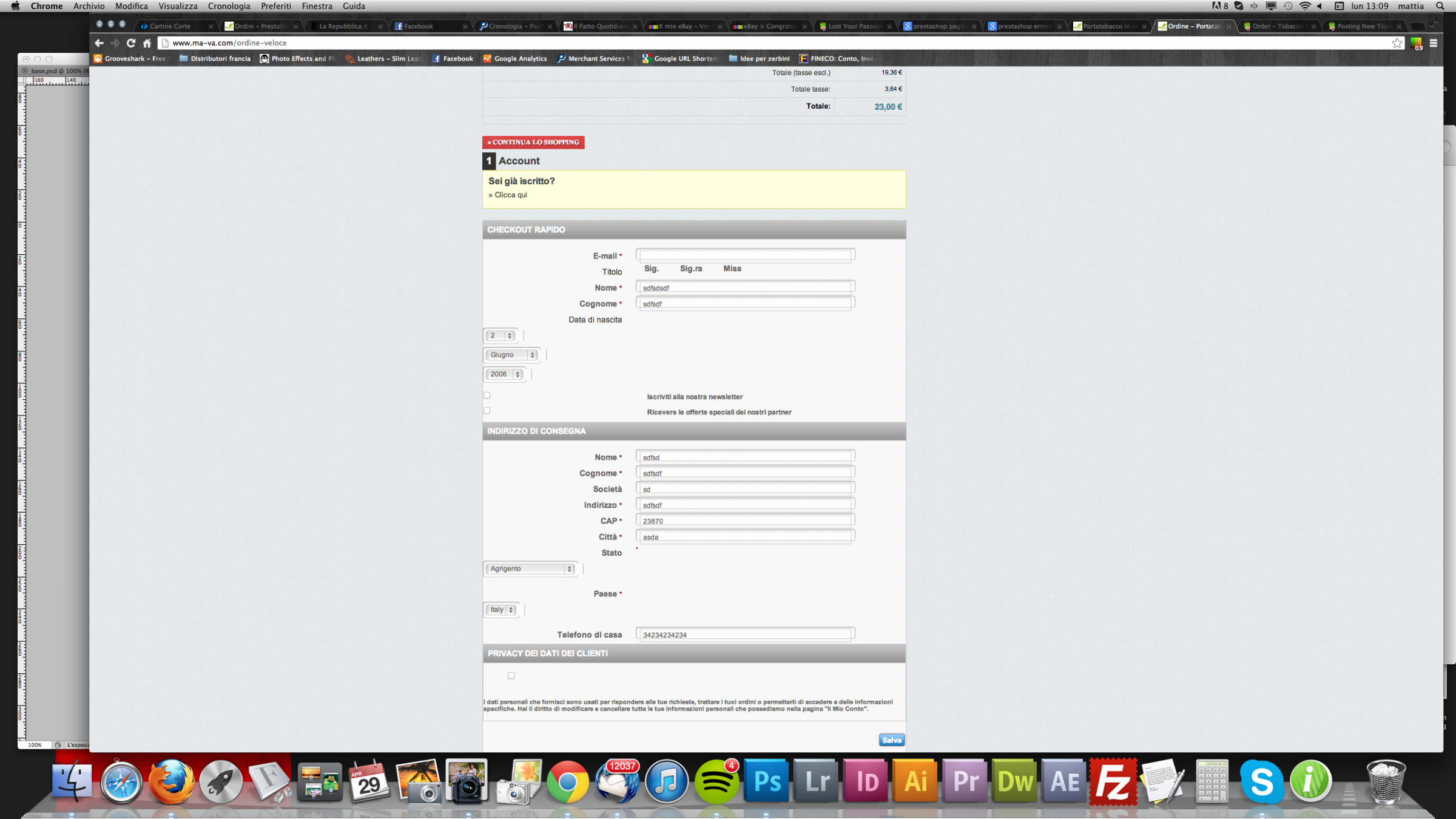Launch FileZilla from the dock
The height and width of the screenshot is (819, 1456).
(x=1113, y=781)
